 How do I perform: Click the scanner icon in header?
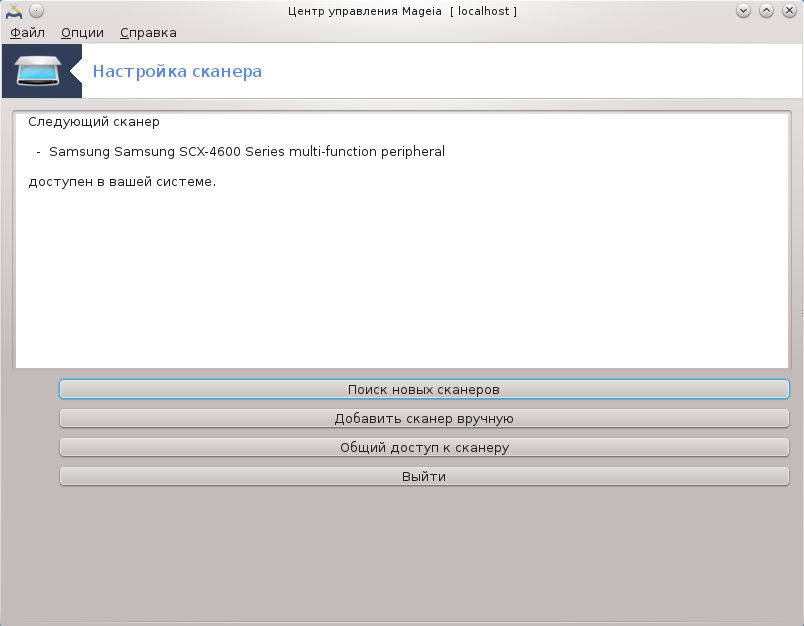click(38, 71)
